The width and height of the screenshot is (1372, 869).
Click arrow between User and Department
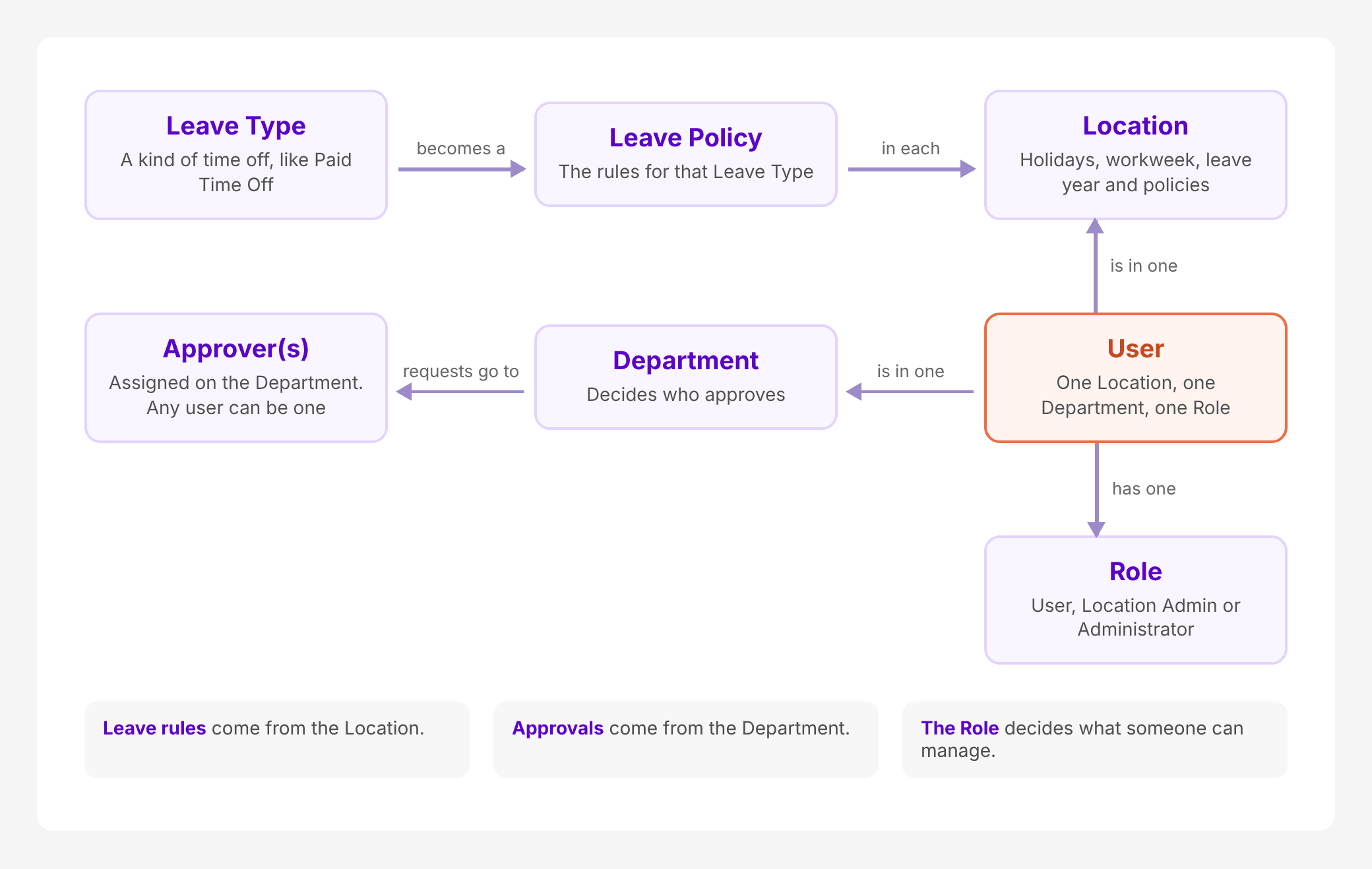(x=910, y=392)
